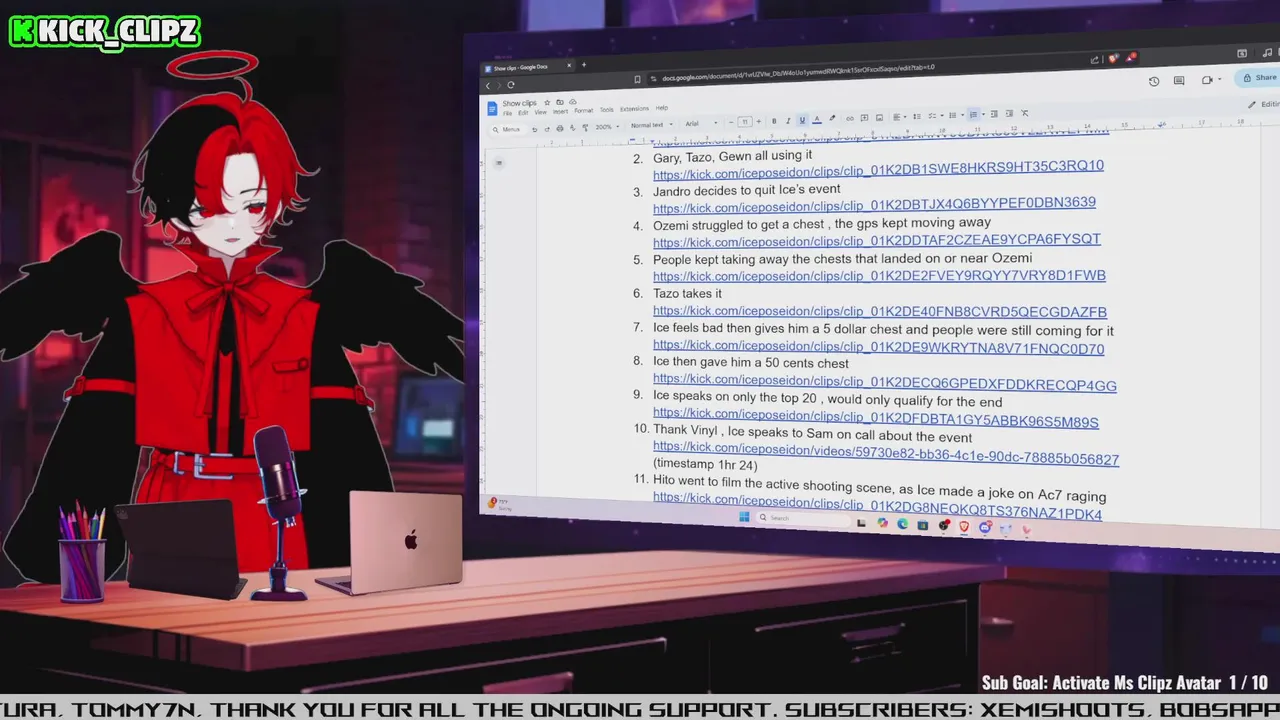The width and height of the screenshot is (1280, 720).
Task: Toggle the numbered list button
Action: (973, 115)
